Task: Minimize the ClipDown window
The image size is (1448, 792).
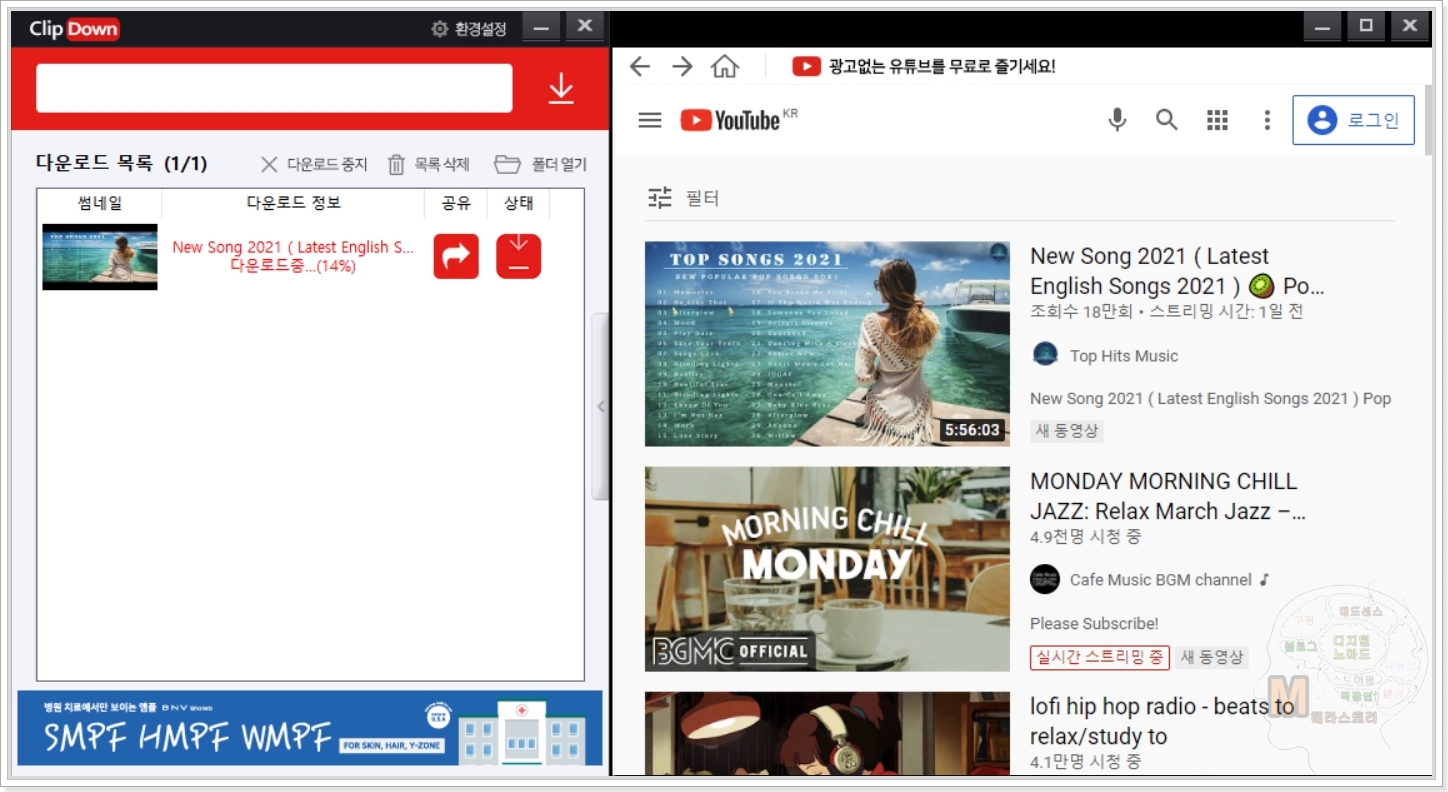Action: [x=541, y=27]
